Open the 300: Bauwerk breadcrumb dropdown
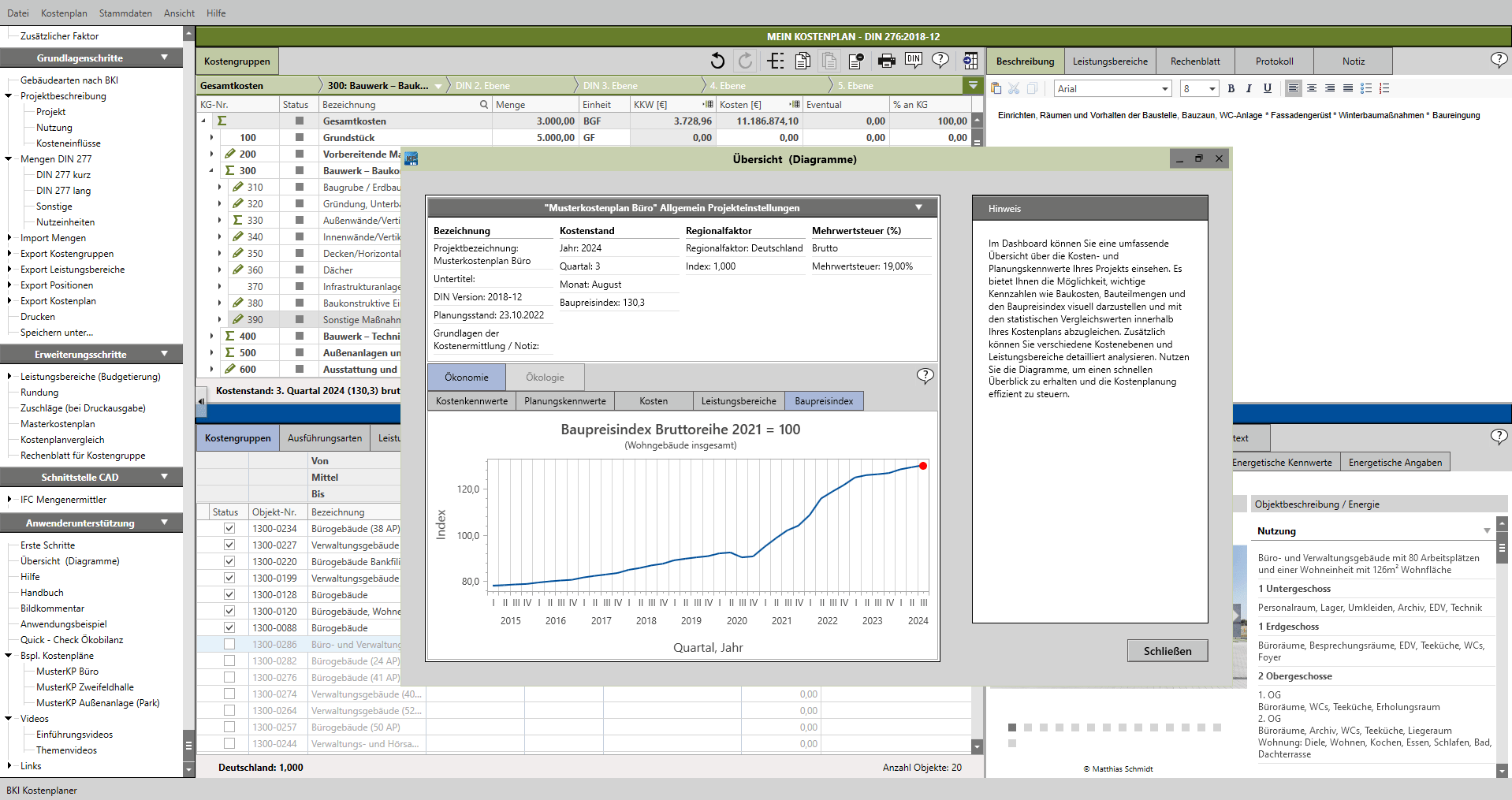 [x=438, y=86]
